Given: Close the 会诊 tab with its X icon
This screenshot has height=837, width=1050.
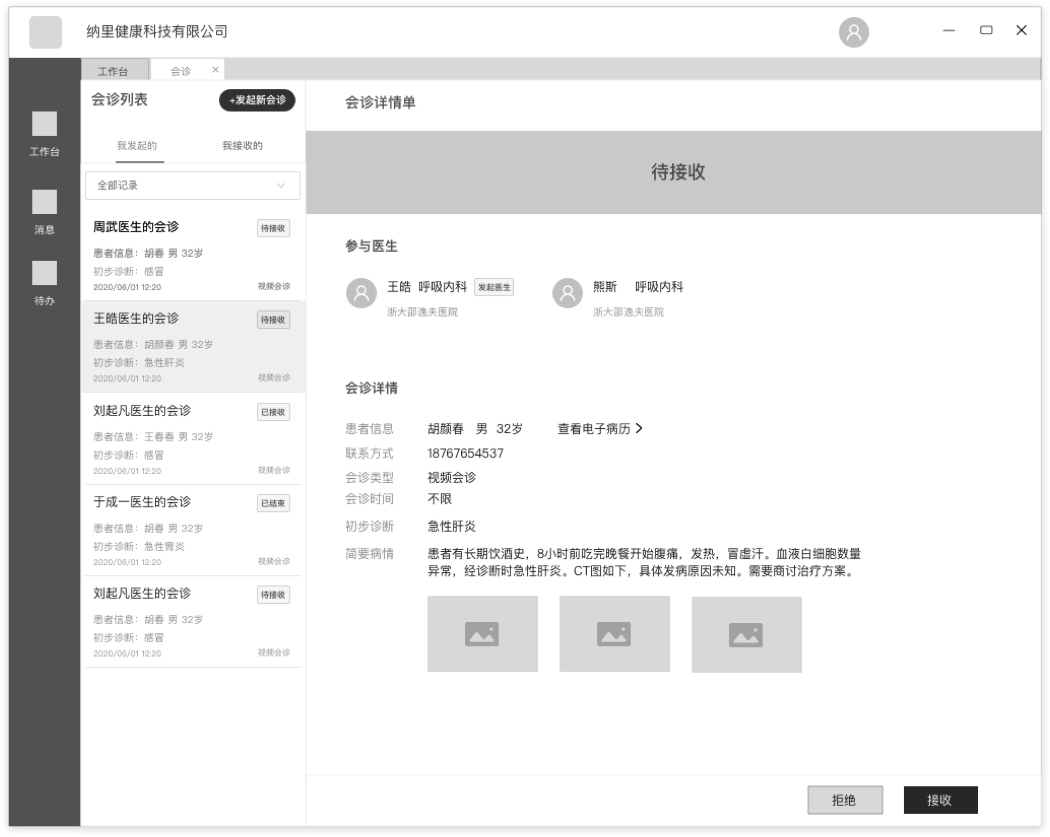Looking at the screenshot, I should point(215,70).
